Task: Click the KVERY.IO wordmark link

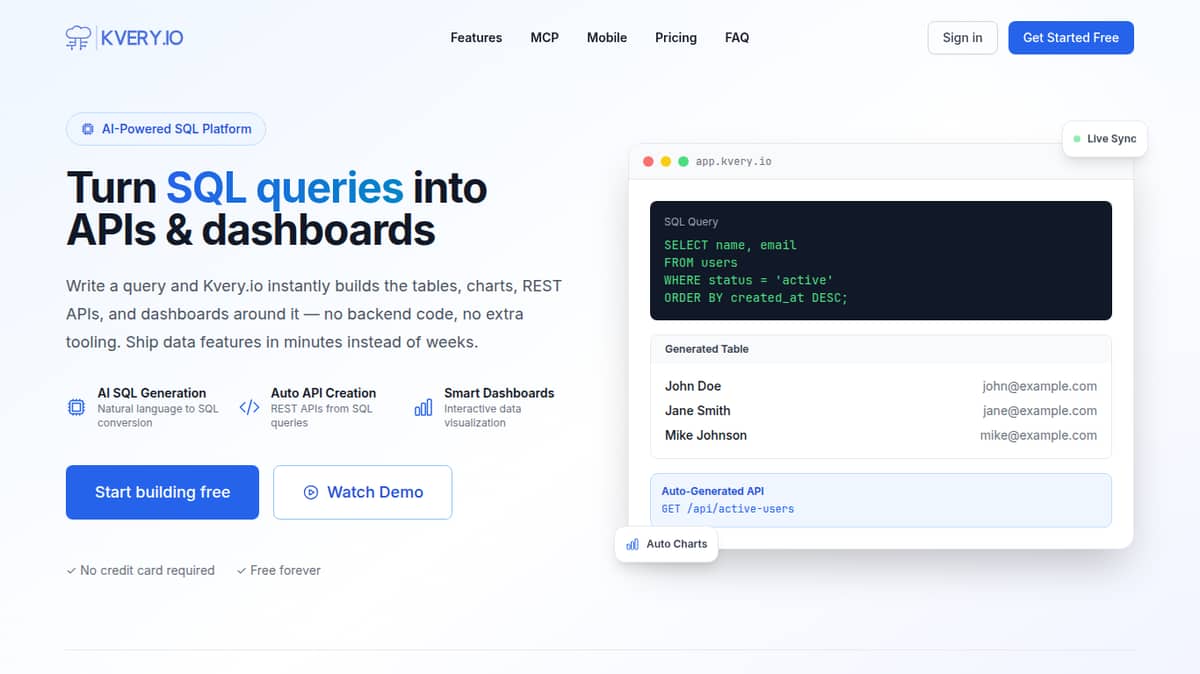Action: 142,38
